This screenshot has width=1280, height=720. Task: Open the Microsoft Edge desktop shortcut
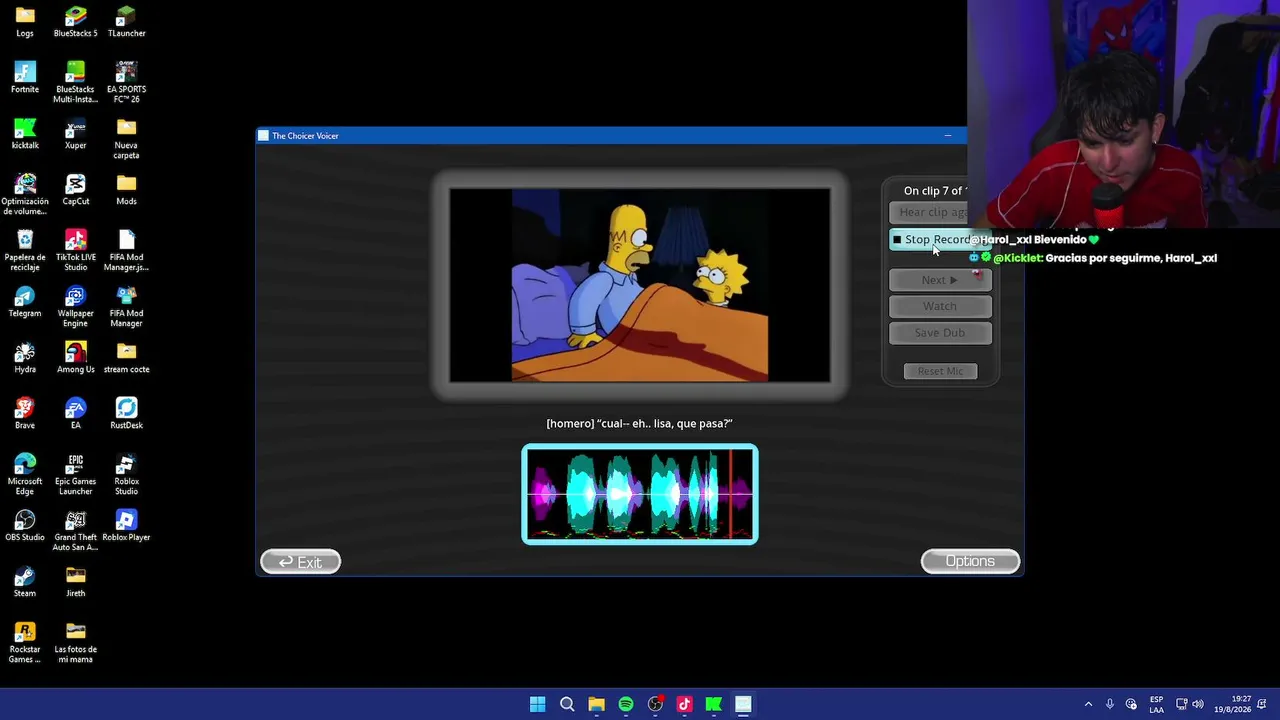pyautogui.click(x=25, y=474)
